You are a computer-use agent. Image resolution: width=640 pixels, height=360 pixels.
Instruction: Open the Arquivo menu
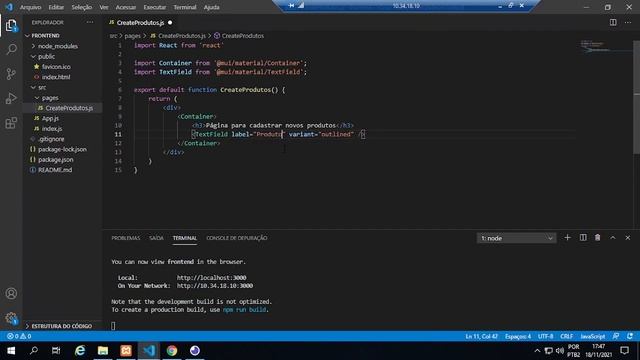tap(30, 7)
